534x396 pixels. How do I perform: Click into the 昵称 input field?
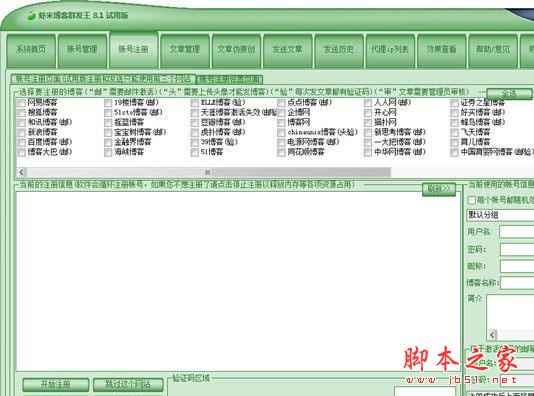click(517, 266)
